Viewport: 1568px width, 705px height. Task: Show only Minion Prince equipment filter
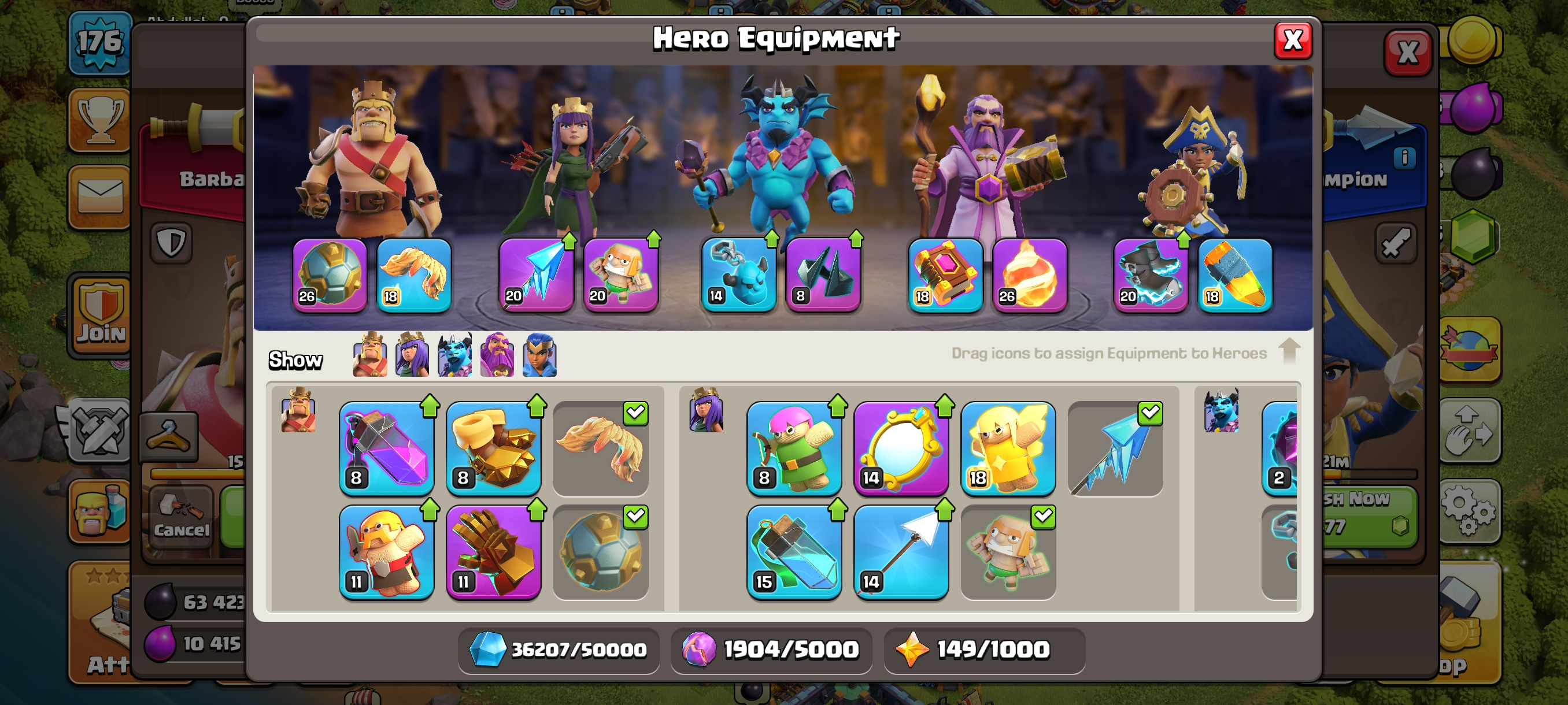click(x=454, y=355)
